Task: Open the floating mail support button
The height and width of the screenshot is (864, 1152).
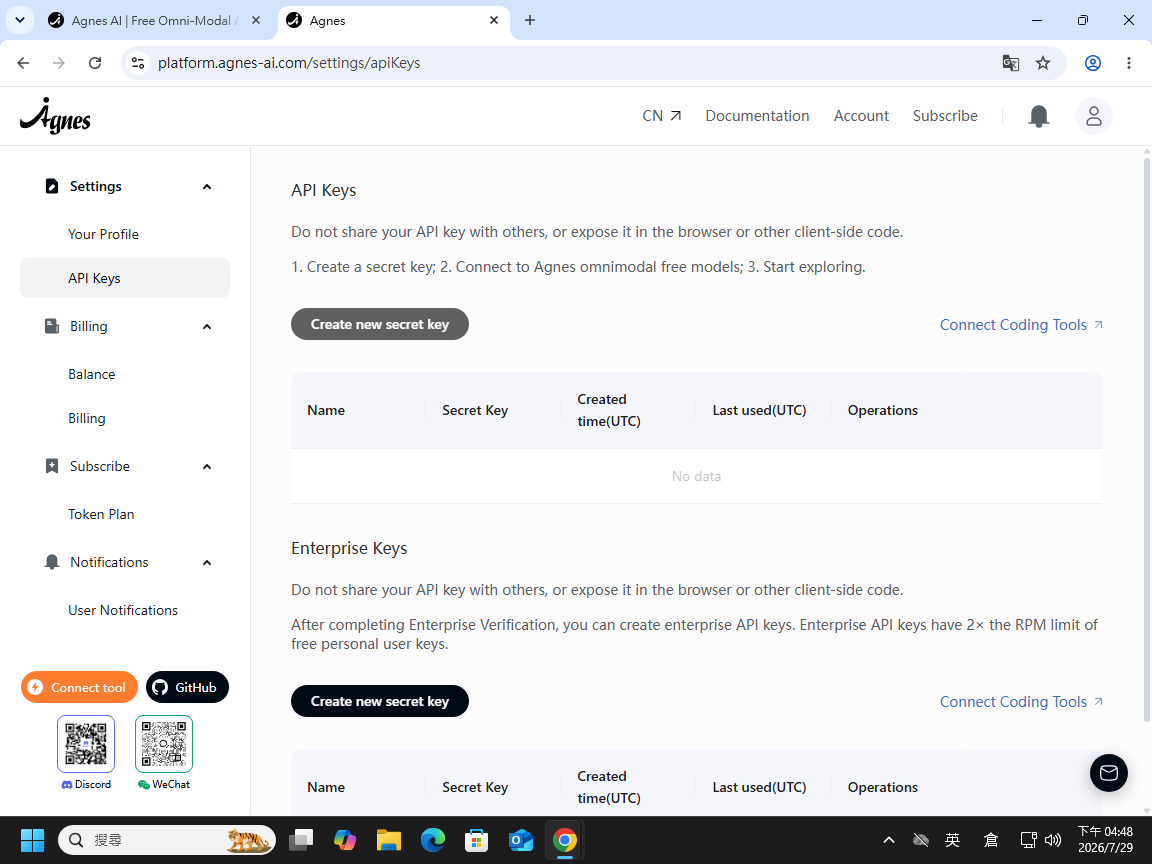Action: pos(1108,773)
